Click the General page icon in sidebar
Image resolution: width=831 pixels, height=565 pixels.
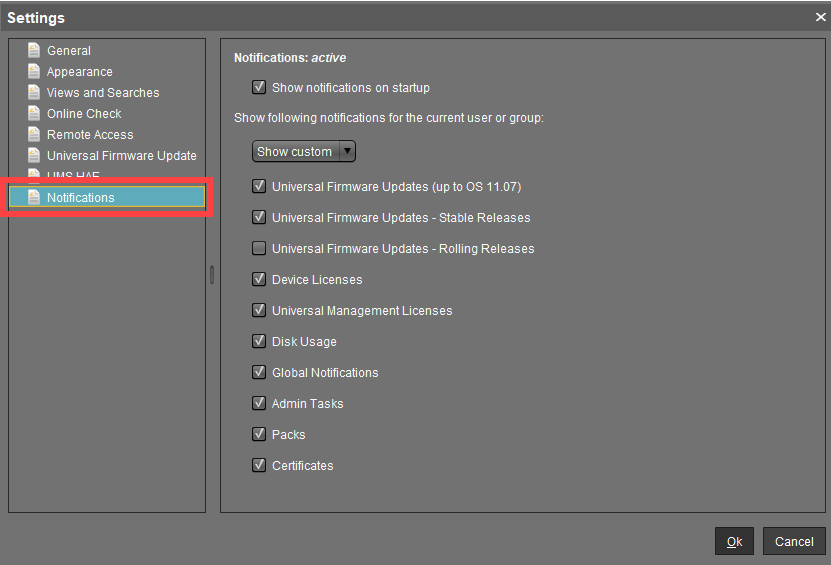click(34, 50)
